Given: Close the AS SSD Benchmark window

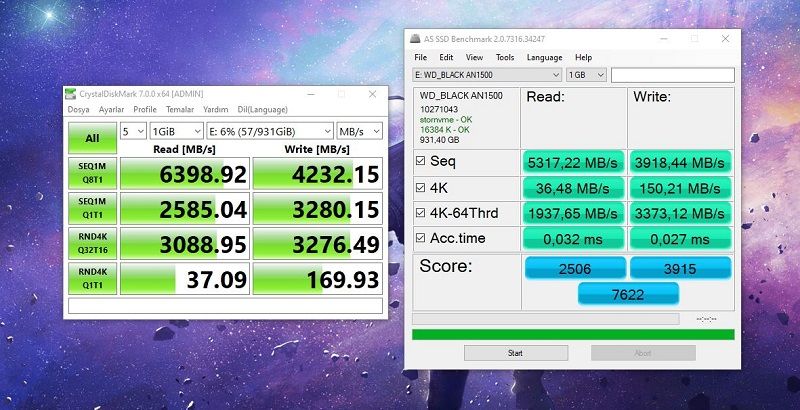Looking at the screenshot, I should tap(725, 39).
